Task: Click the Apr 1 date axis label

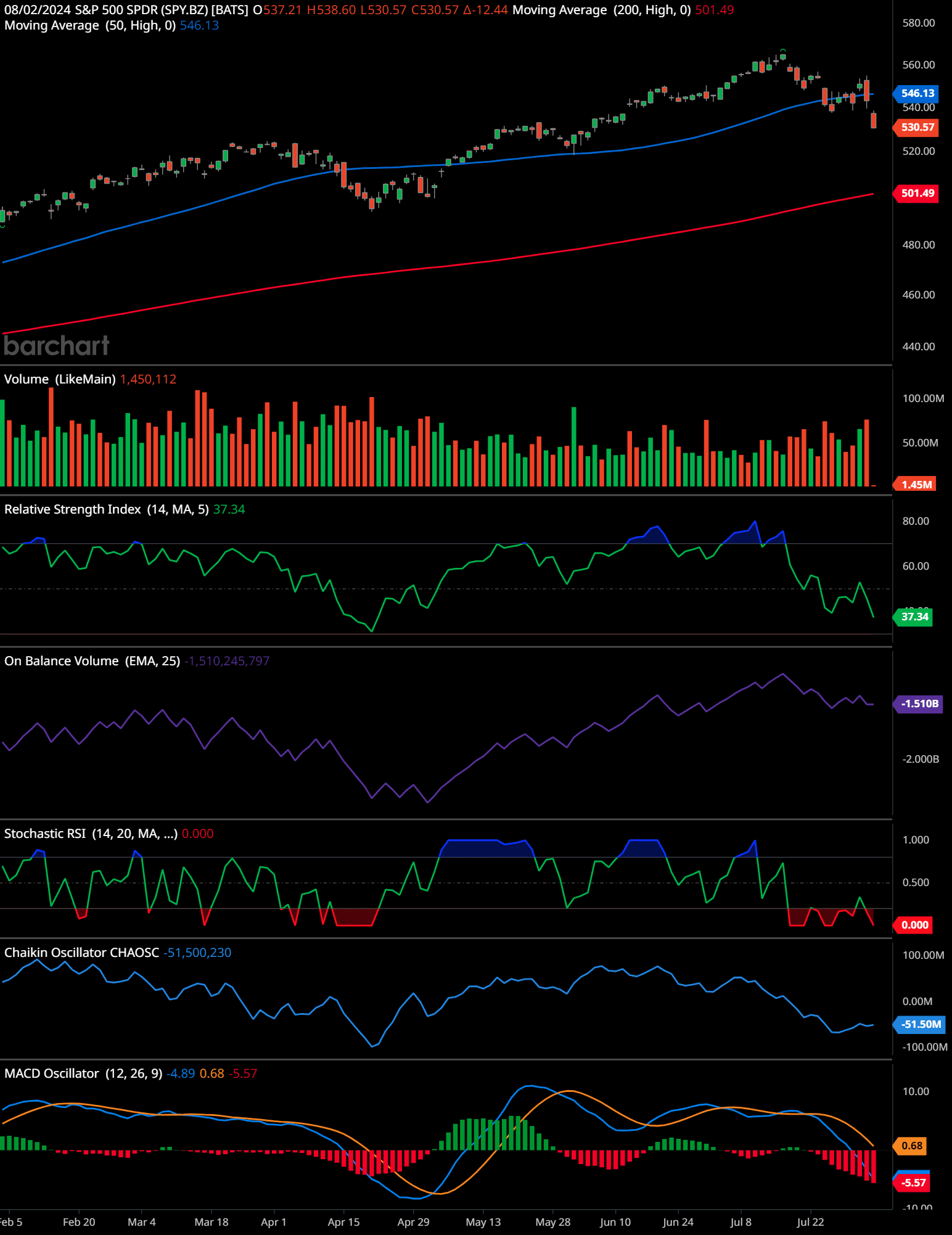Action: 274,1222
